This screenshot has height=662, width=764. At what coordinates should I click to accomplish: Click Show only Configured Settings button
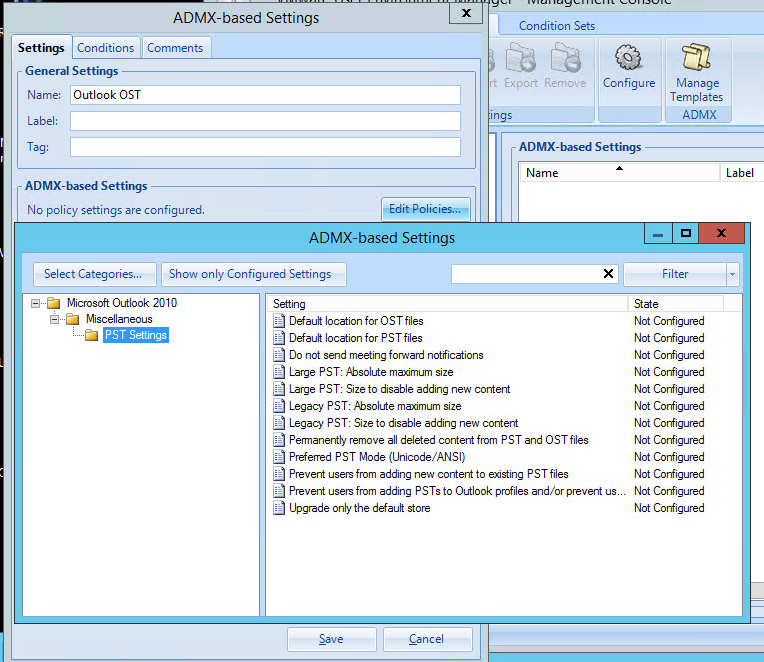pyautogui.click(x=253, y=274)
